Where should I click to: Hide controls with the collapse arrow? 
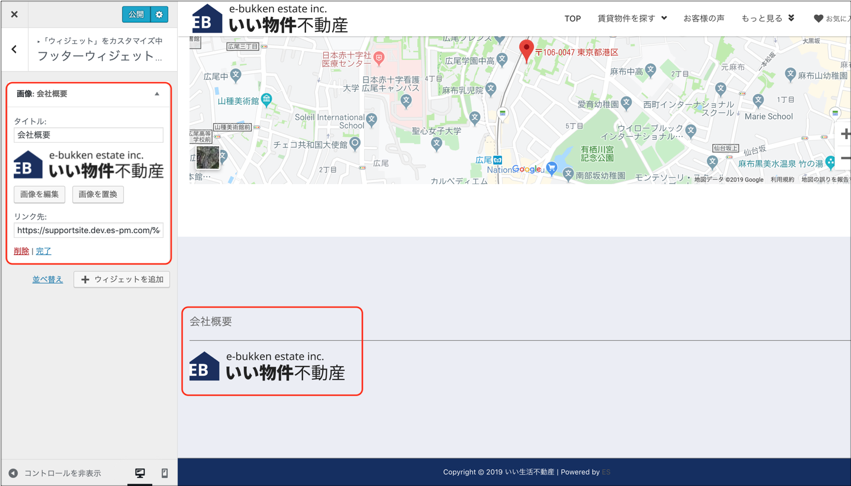14,473
